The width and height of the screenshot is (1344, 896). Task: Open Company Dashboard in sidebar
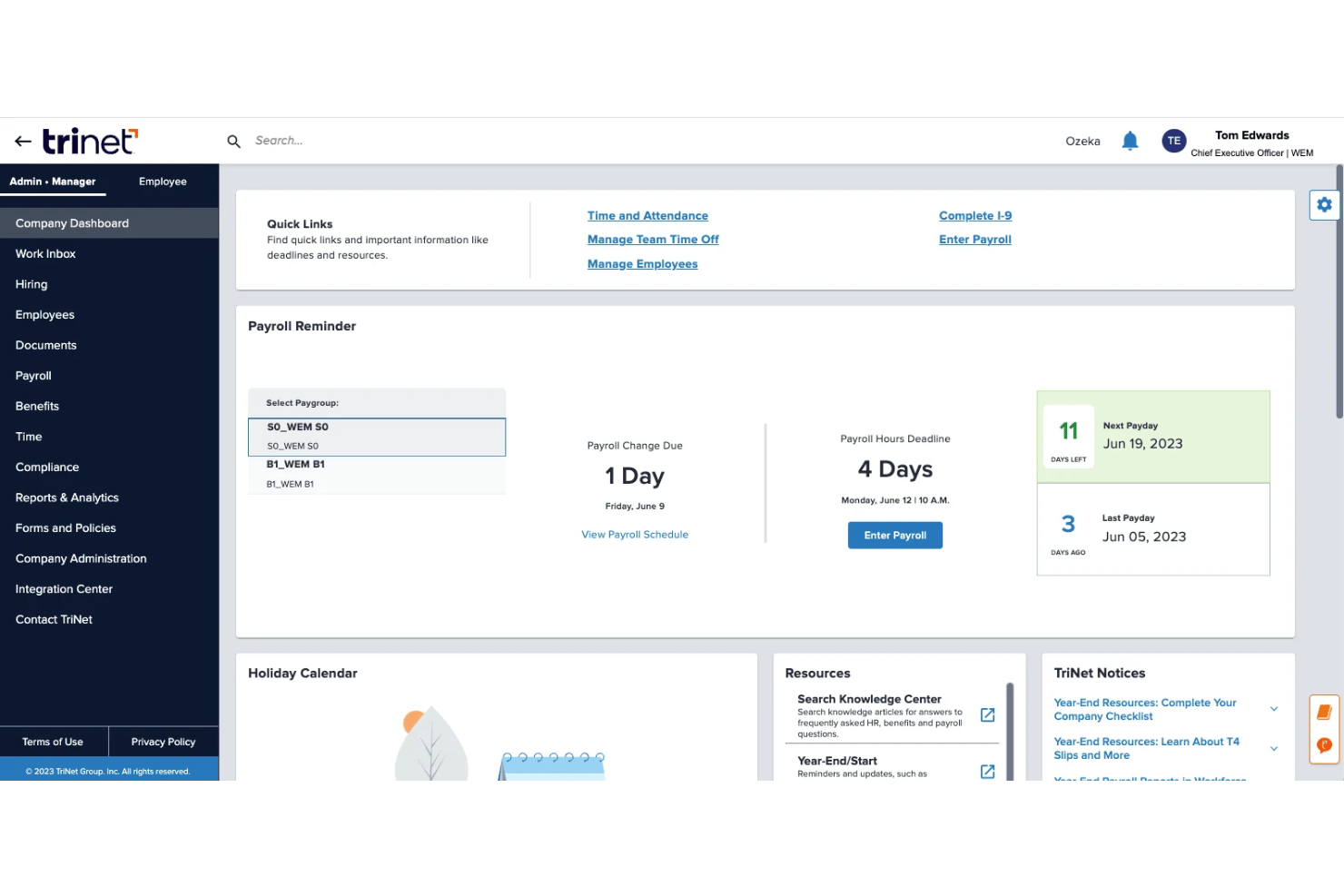click(x=109, y=223)
